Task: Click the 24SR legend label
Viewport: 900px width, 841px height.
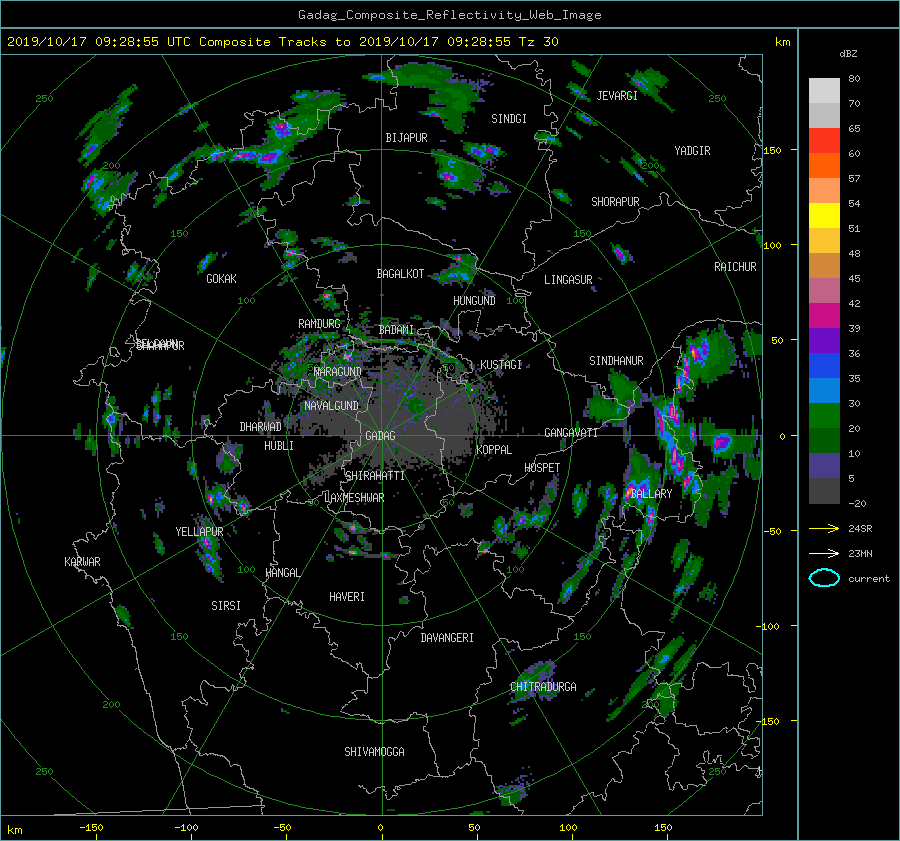Action: click(860, 528)
